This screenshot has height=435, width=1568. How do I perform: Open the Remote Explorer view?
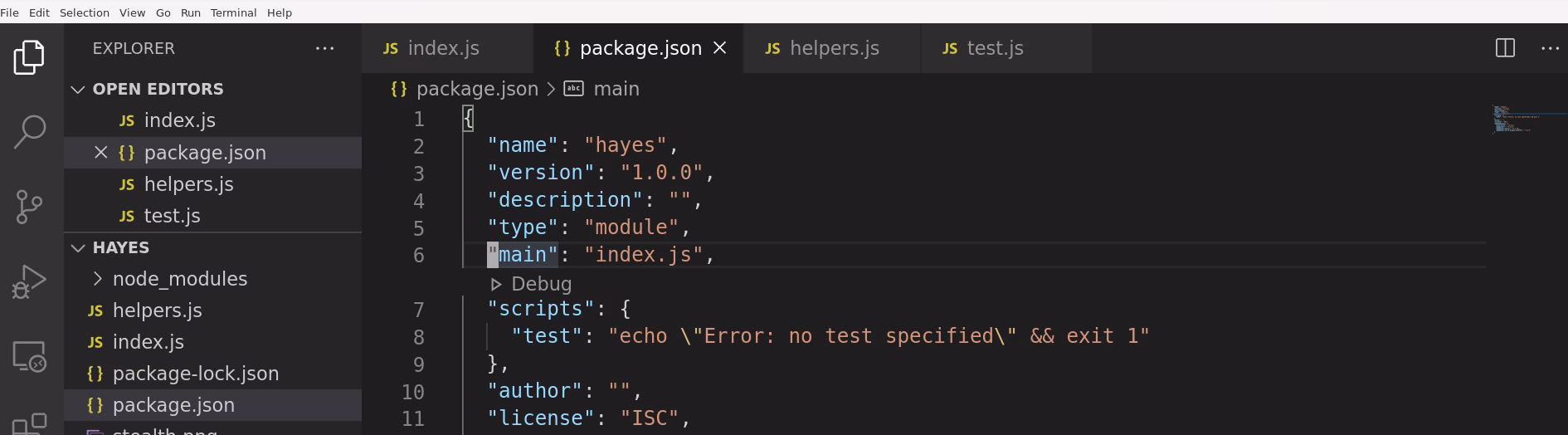30,356
